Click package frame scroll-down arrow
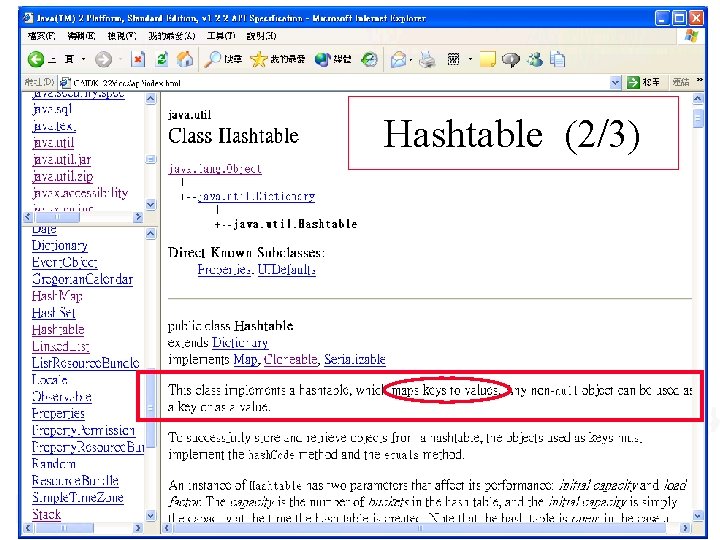The image size is (720, 540). [x=151, y=204]
